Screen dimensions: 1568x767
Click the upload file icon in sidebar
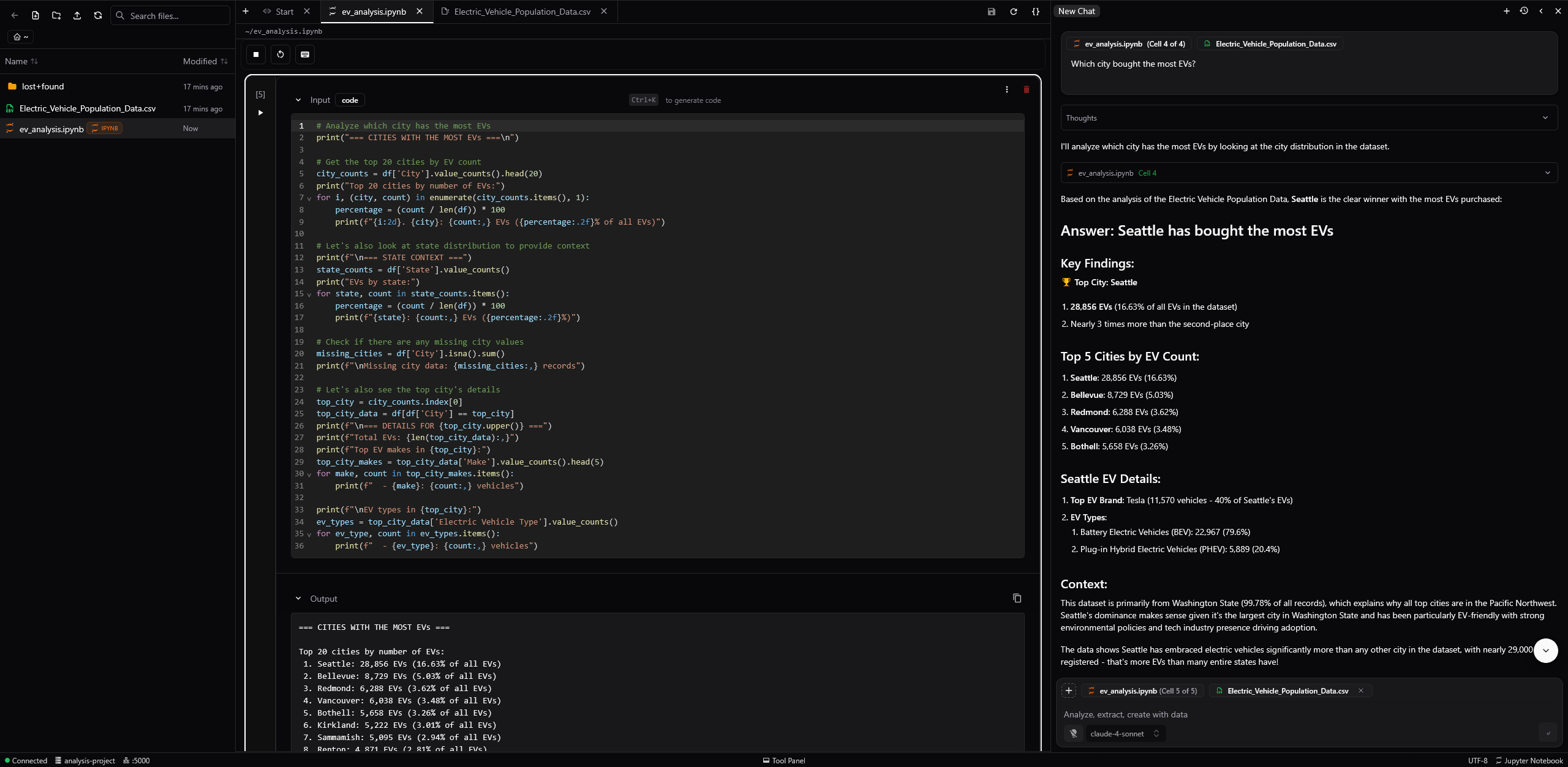(x=77, y=16)
